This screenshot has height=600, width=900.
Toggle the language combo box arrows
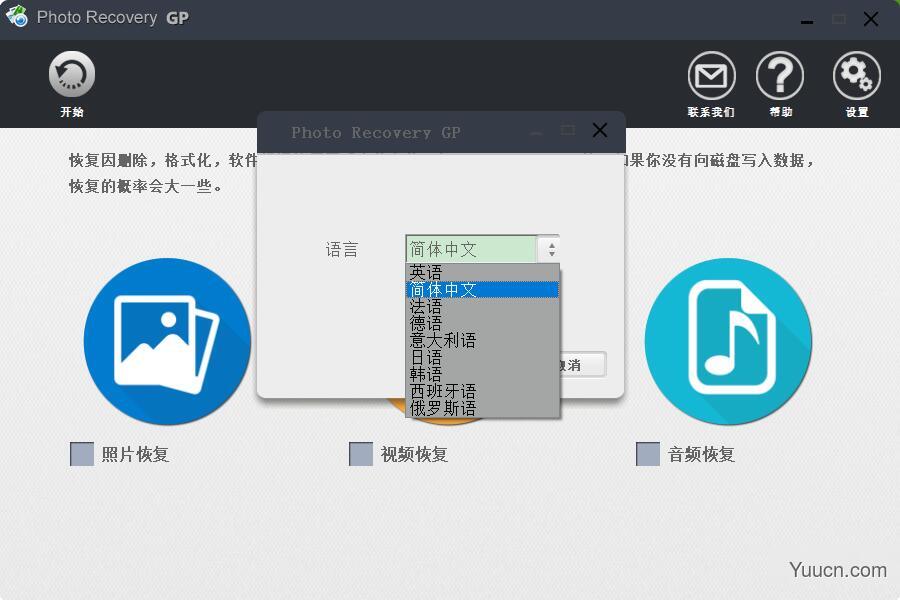click(x=550, y=249)
